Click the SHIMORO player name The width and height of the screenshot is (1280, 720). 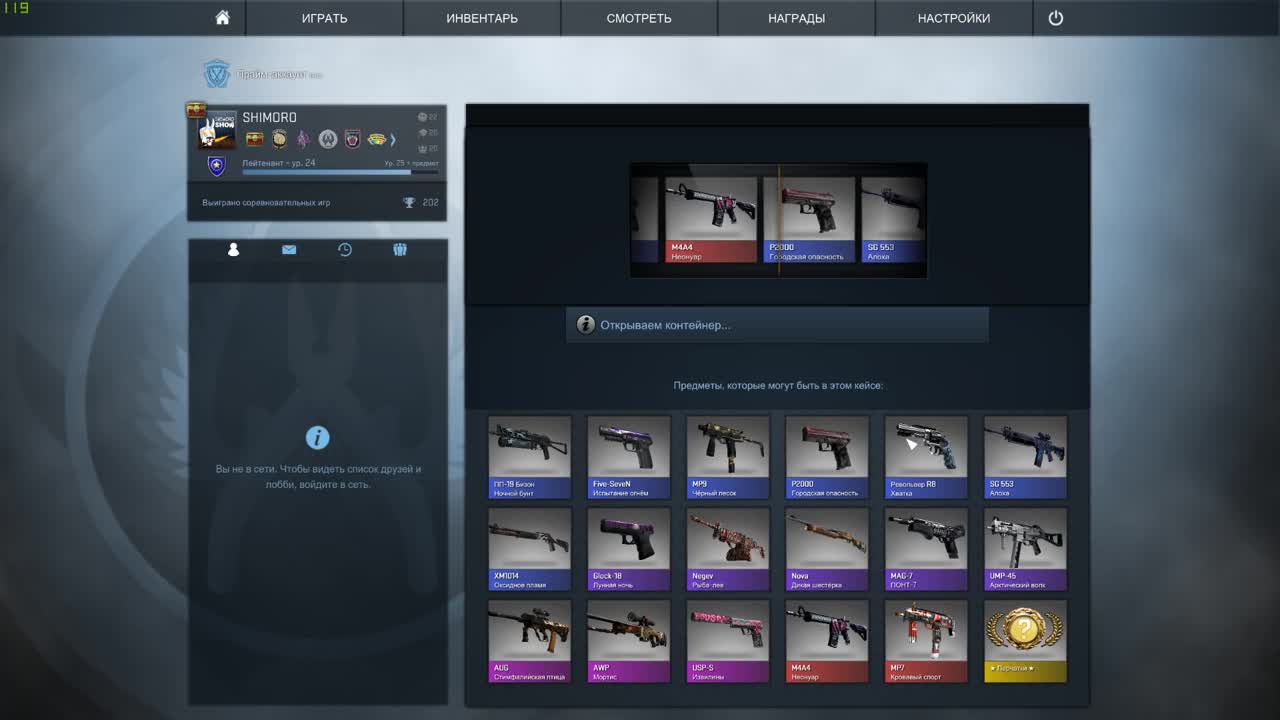click(269, 117)
